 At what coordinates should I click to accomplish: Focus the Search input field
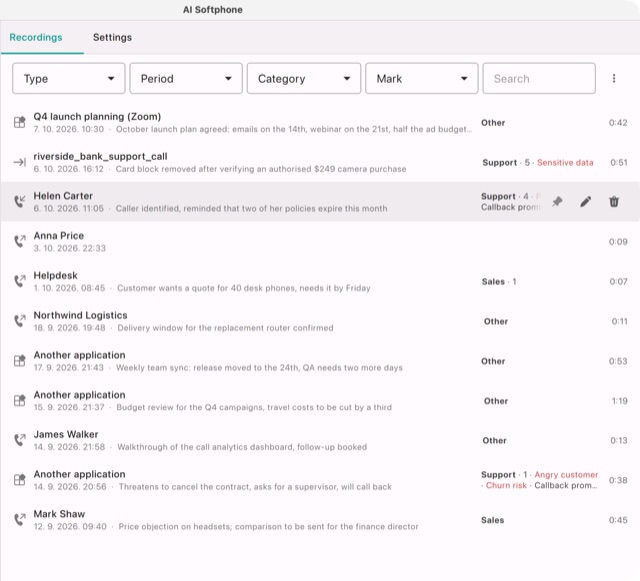539,78
